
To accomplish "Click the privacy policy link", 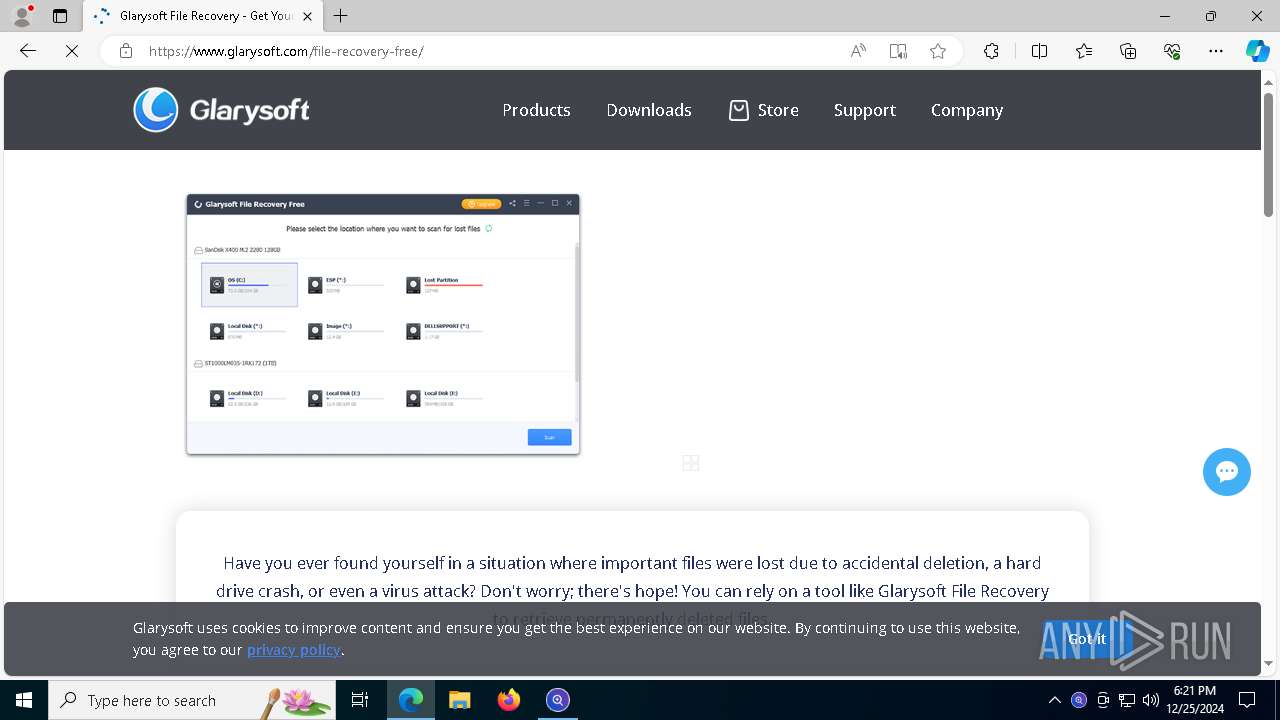I will pyautogui.click(x=294, y=650).
